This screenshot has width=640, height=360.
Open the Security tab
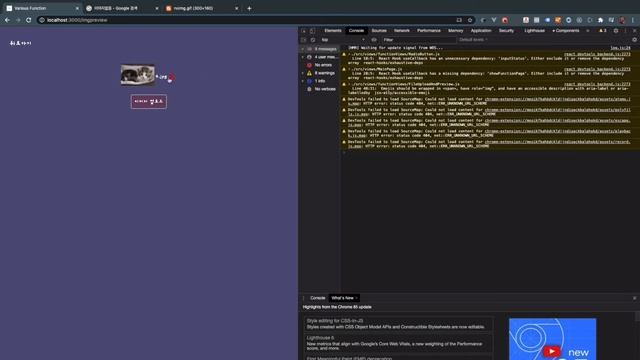[506, 31]
